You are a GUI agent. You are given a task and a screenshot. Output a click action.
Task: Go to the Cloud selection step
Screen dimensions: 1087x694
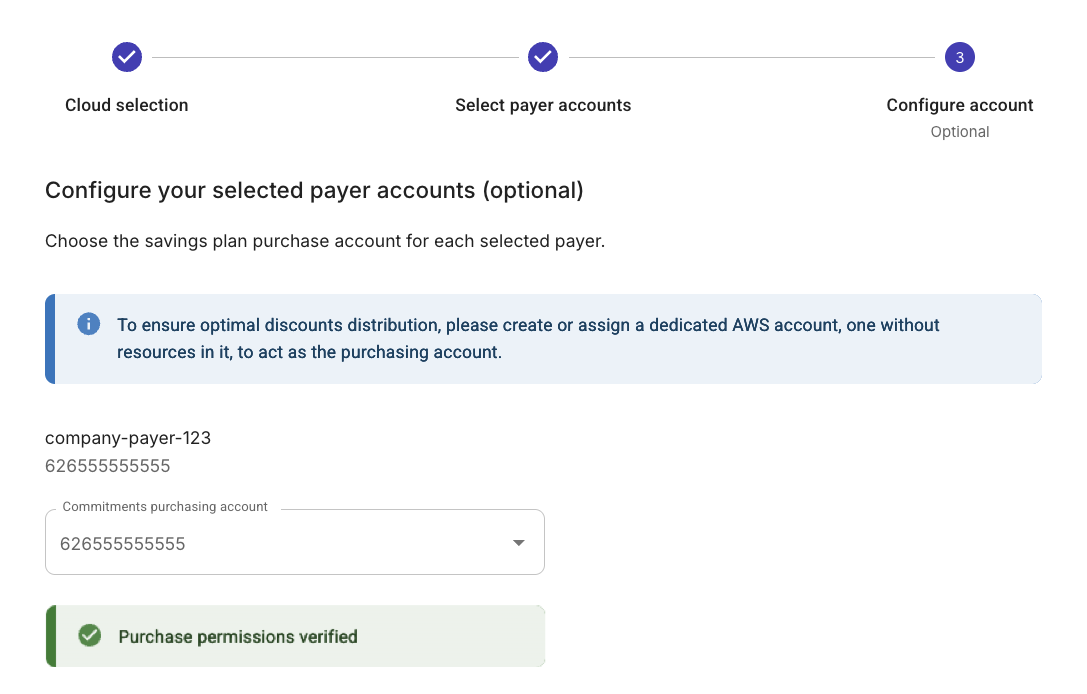pos(126,104)
